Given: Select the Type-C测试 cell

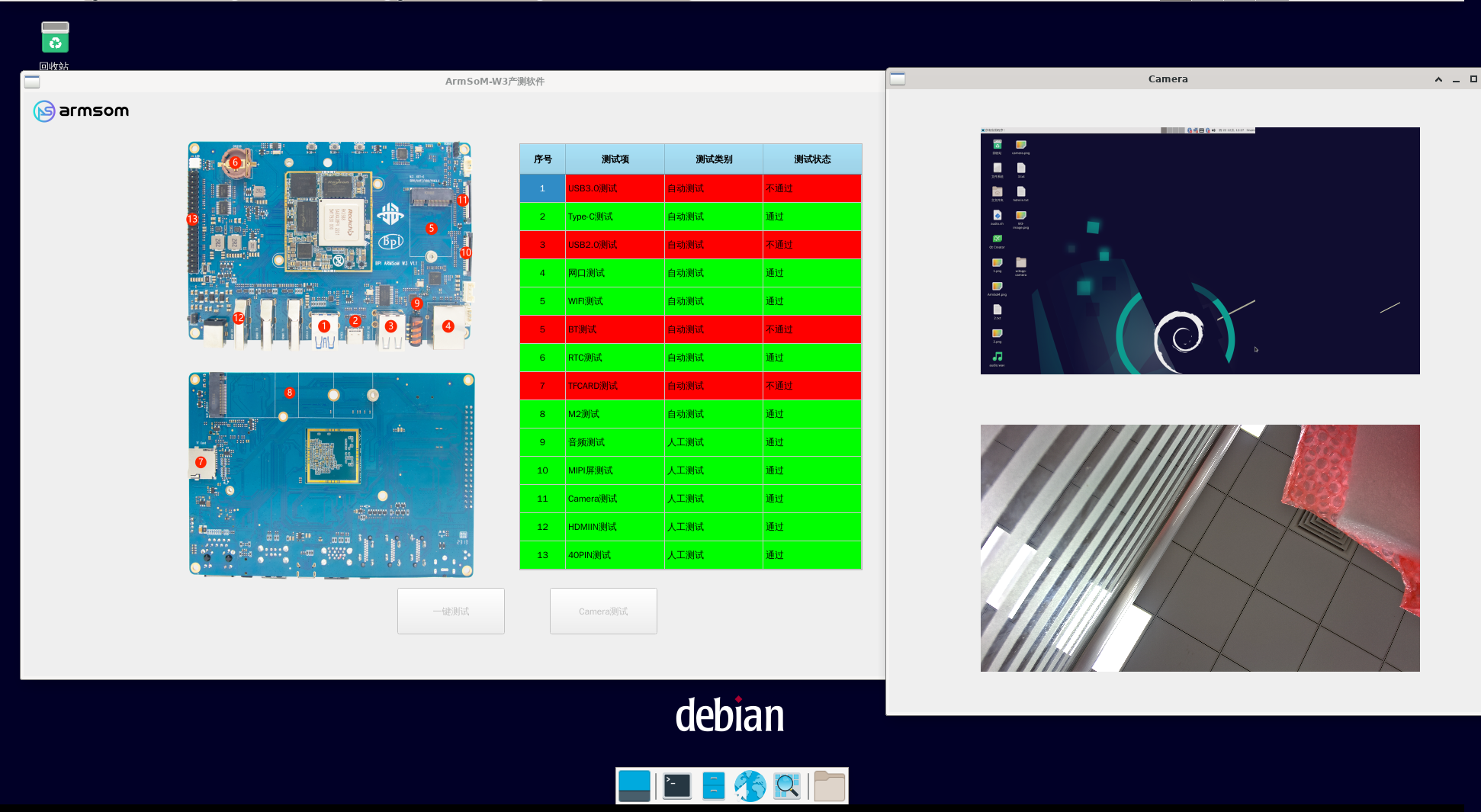Looking at the screenshot, I should [615, 217].
